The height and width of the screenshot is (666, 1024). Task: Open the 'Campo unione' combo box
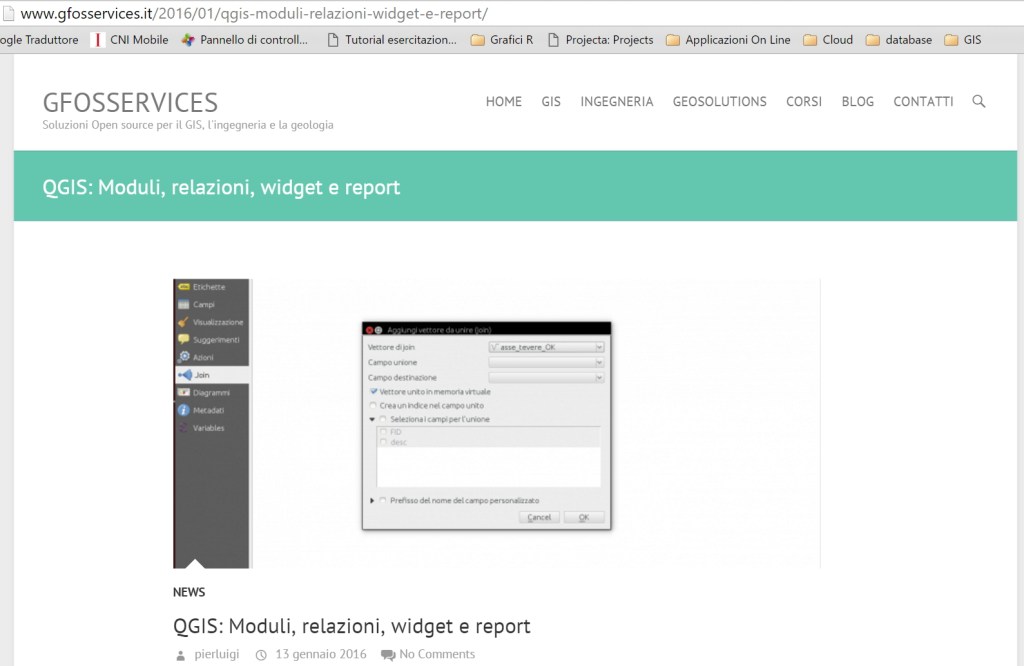[546, 363]
